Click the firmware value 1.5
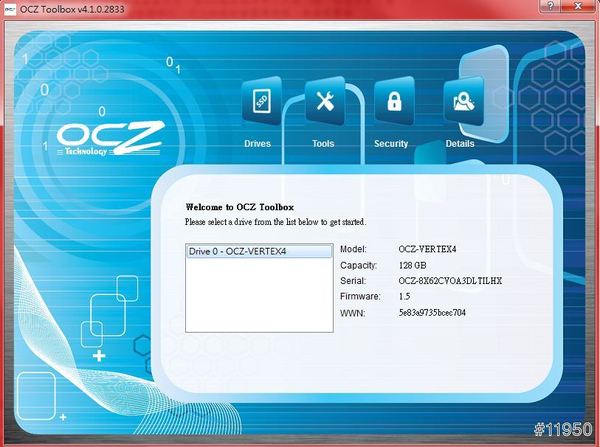Screen dimensions: 600x447 pyautogui.click(x=404, y=296)
